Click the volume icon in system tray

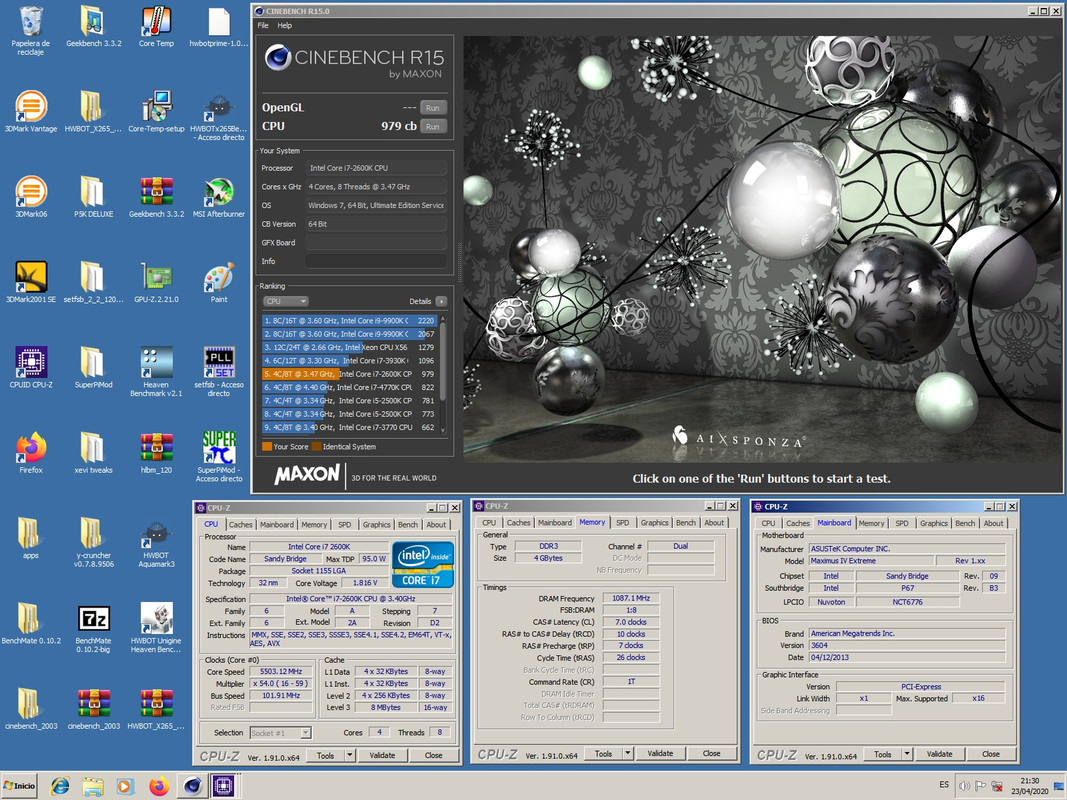coord(964,786)
